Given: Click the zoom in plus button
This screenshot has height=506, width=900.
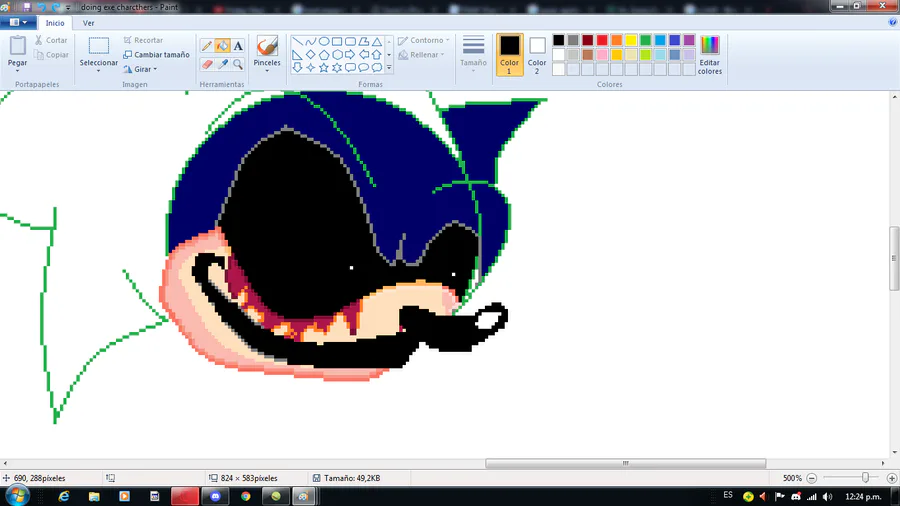Looking at the screenshot, I should [x=891, y=478].
